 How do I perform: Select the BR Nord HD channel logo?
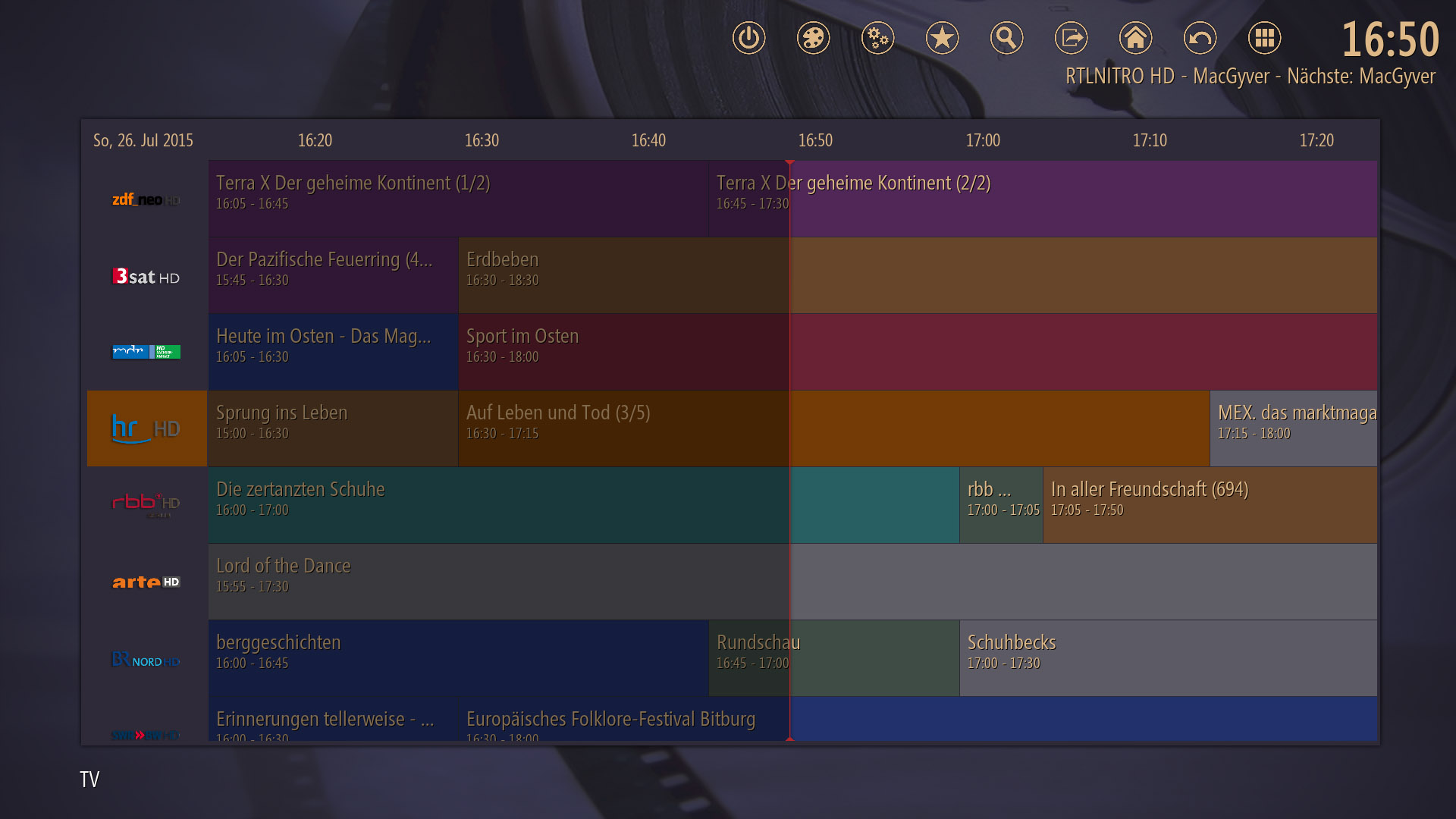[146, 660]
